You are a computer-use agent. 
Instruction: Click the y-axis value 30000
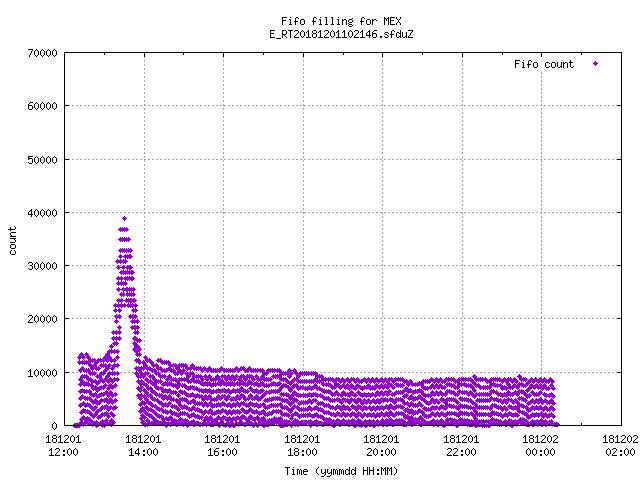[42, 266]
